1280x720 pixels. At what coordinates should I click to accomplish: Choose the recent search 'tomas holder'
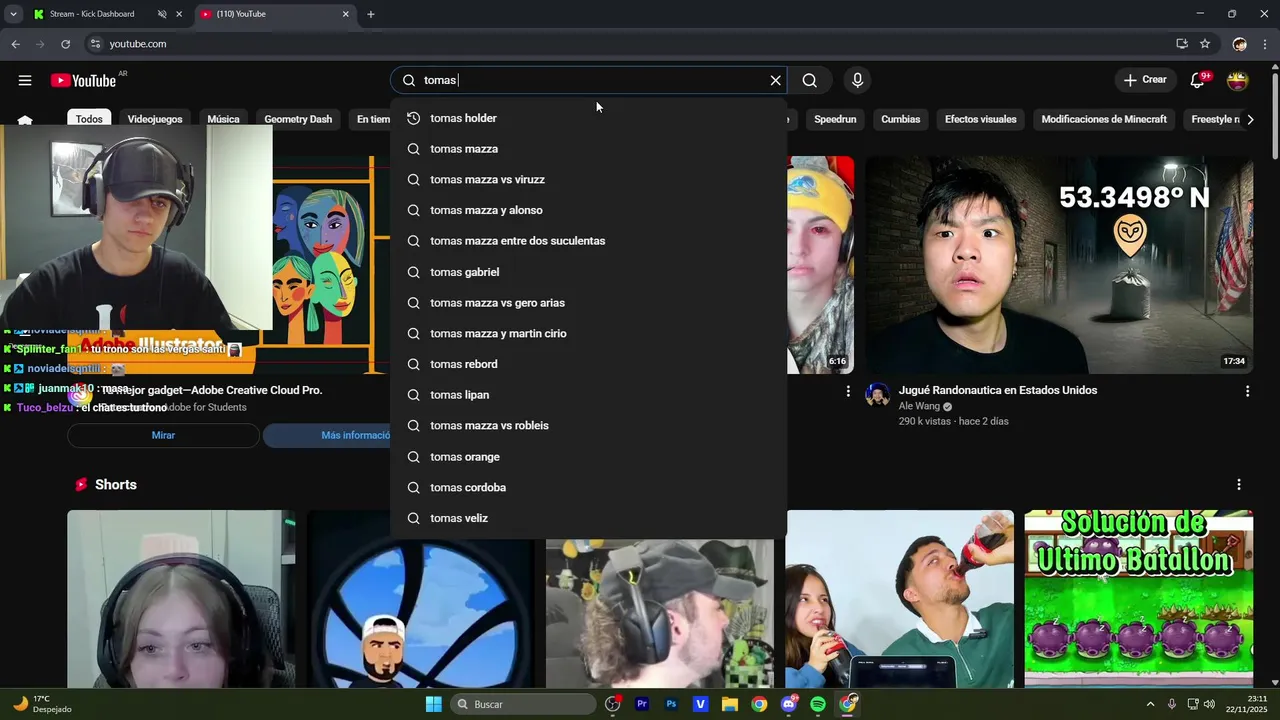pyautogui.click(x=588, y=118)
